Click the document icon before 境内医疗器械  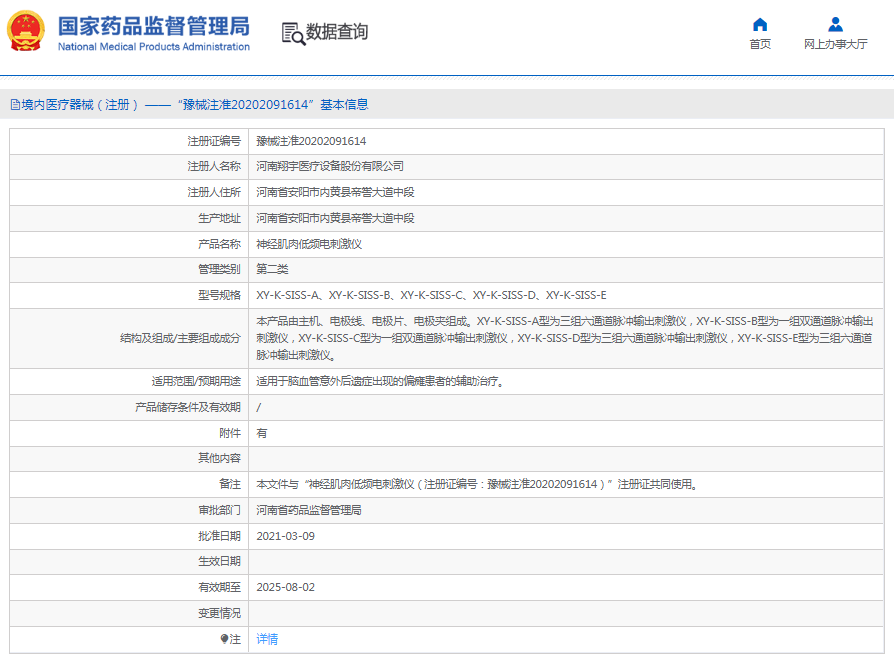(15, 105)
